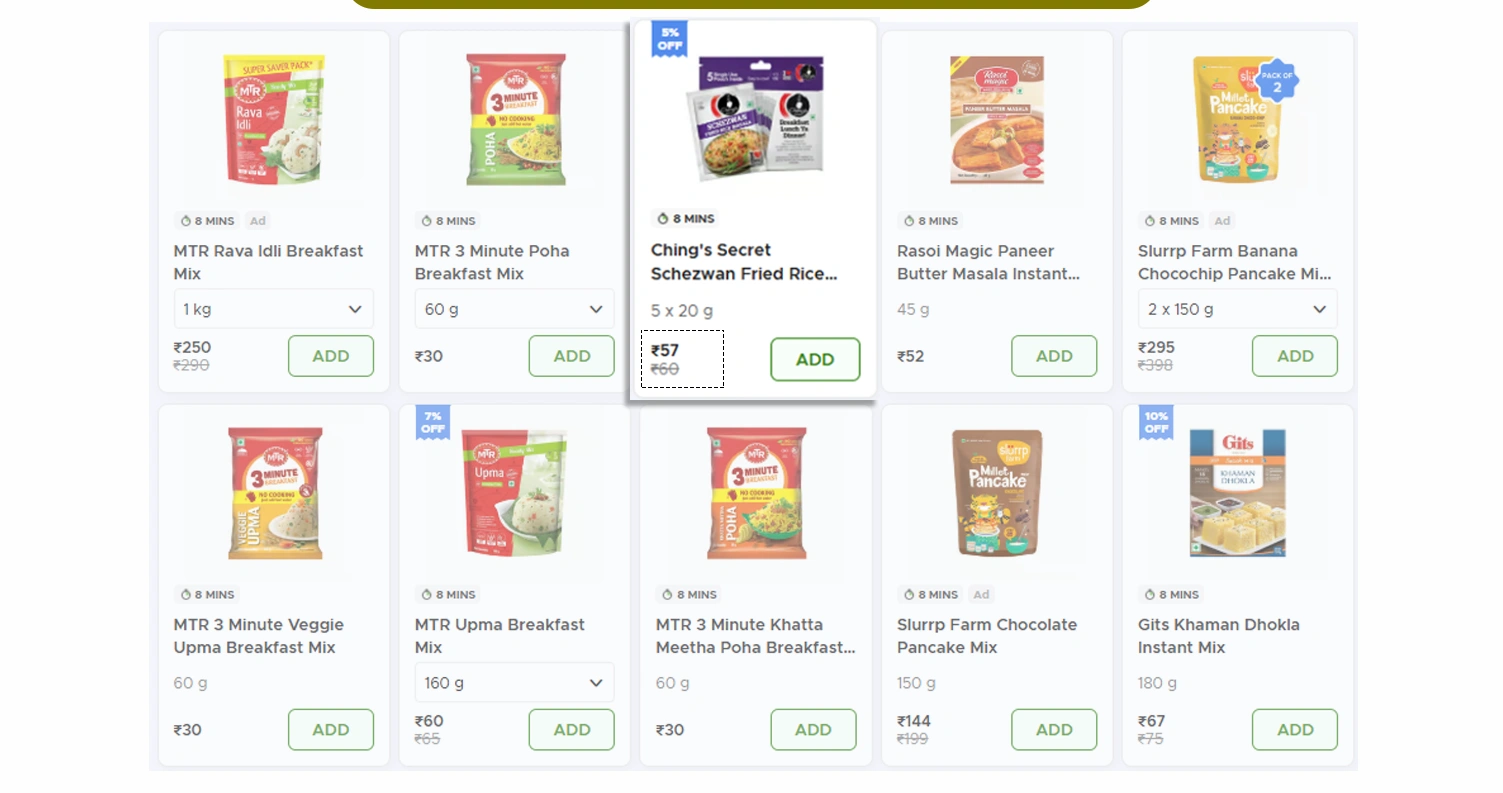Viewport: 1503px width, 793px height.
Task: Add MTR 3 Minute Veggie Upma to cart
Action: pyautogui.click(x=331, y=730)
